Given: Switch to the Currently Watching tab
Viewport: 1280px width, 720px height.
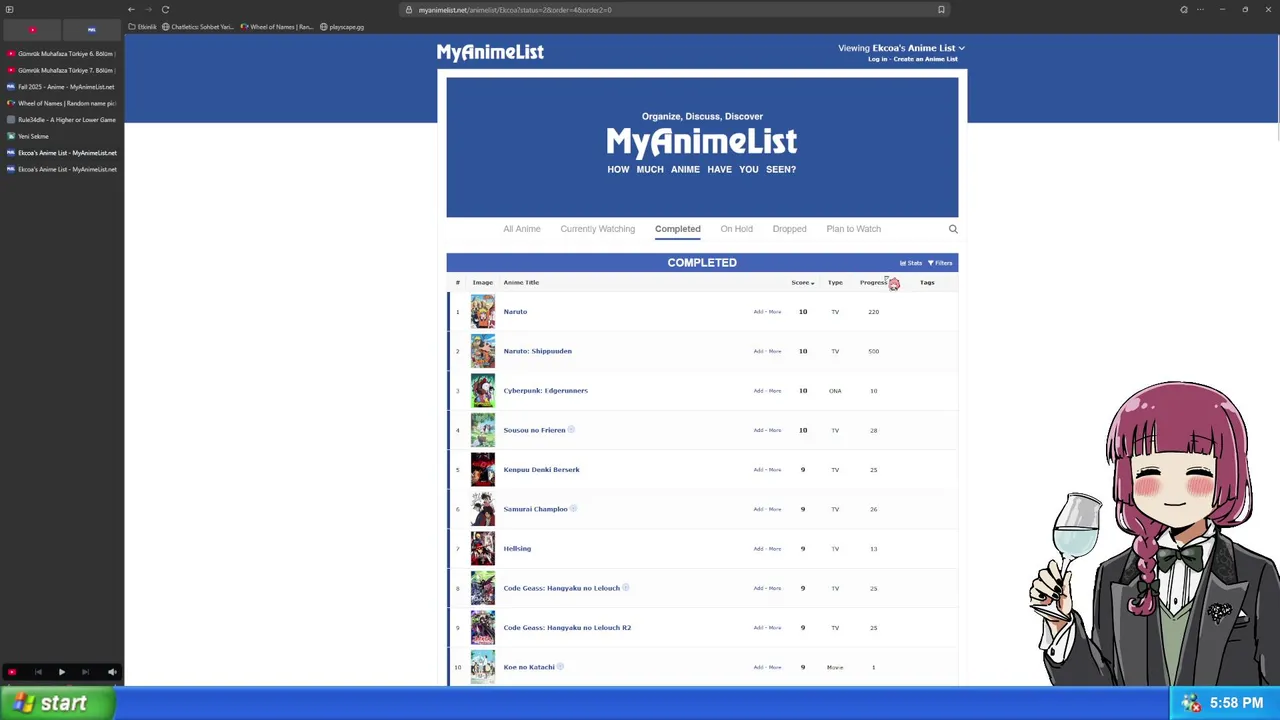Looking at the screenshot, I should (x=597, y=229).
